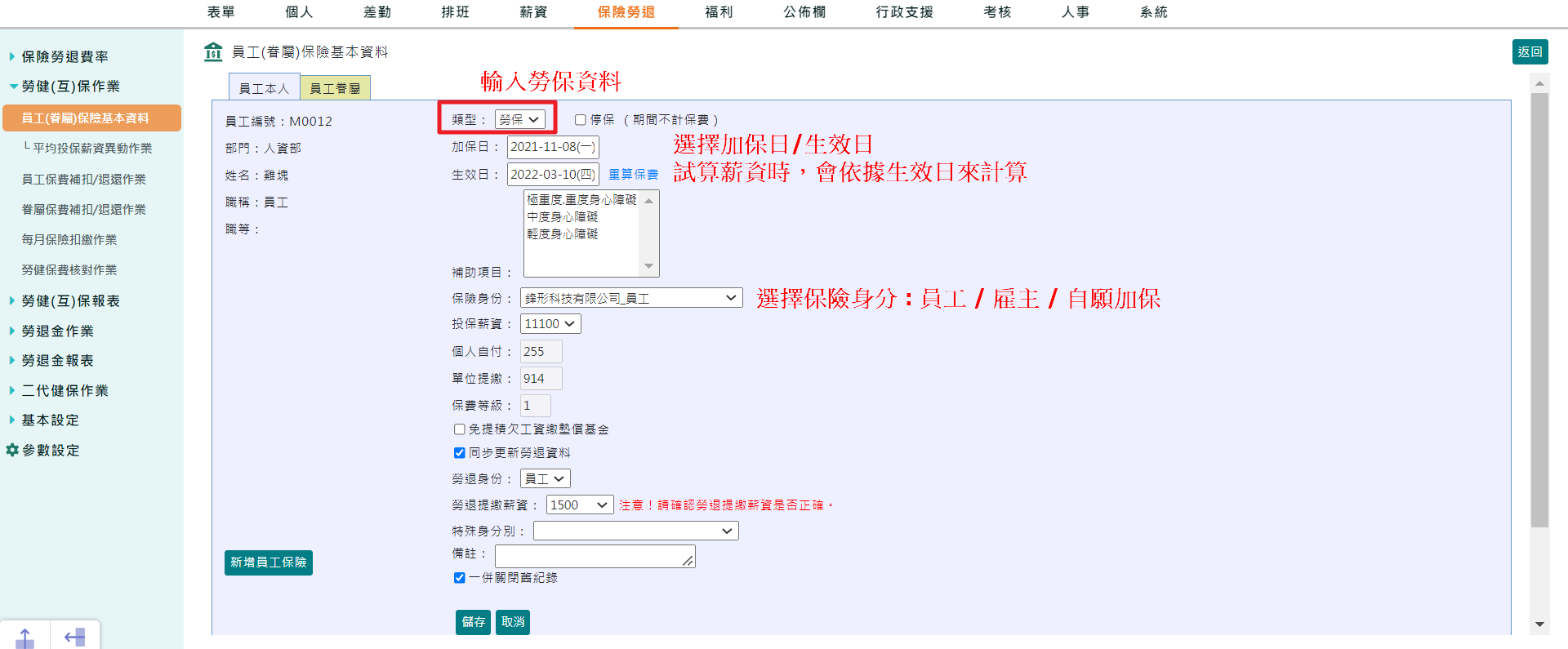Click the 加保日 date field
This screenshot has height=649, width=1568.
[553, 147]
